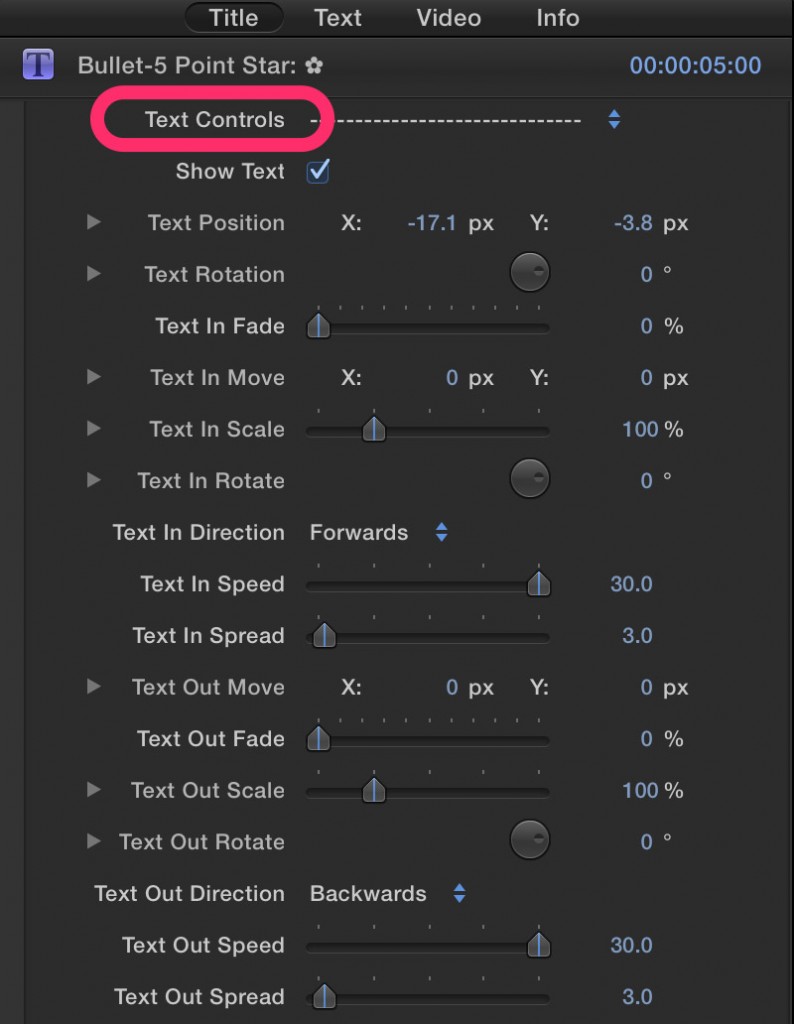Click the Text In Rotate dial knob
Viewport: 794px width, 1024px height.
tap(530, 479)
